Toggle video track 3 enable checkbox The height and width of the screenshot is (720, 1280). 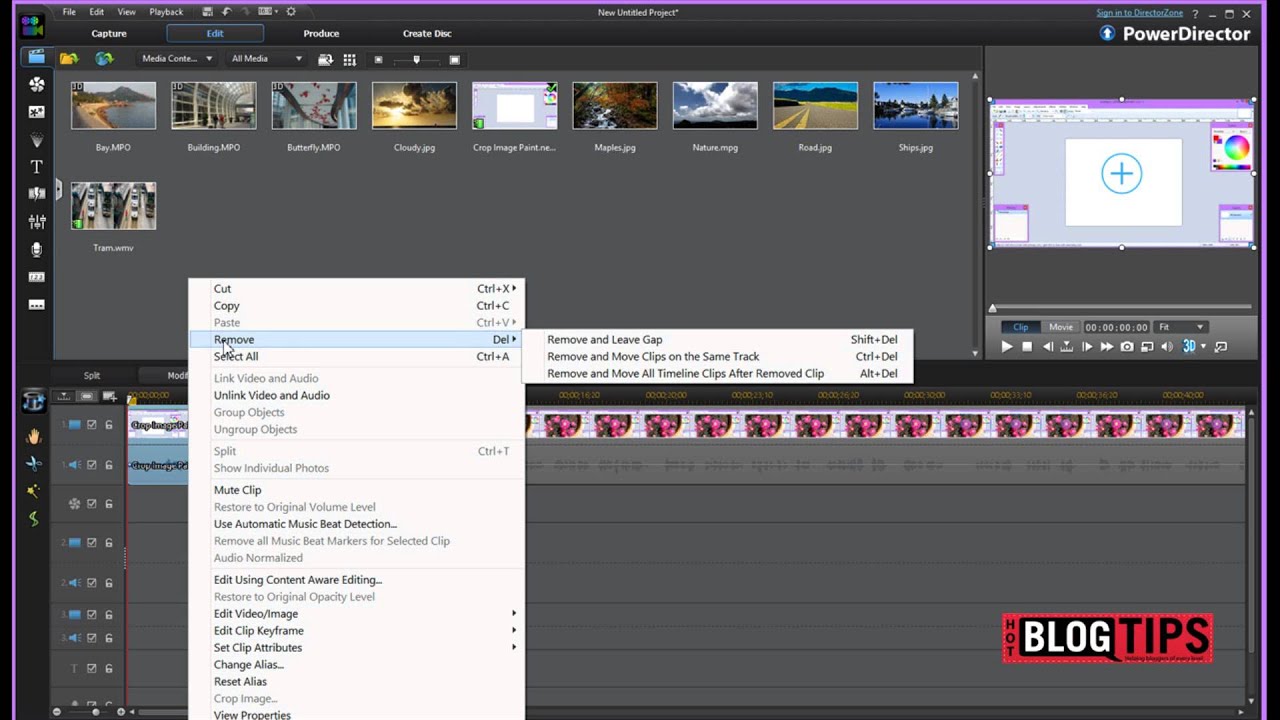click(x=92, y=615)
